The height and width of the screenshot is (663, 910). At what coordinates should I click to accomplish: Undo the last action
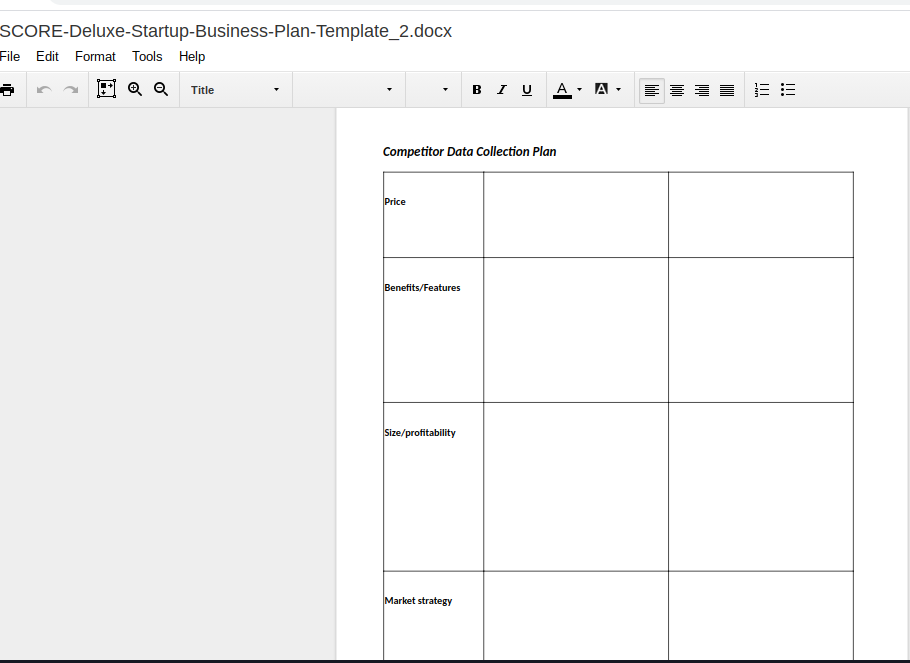43,89
